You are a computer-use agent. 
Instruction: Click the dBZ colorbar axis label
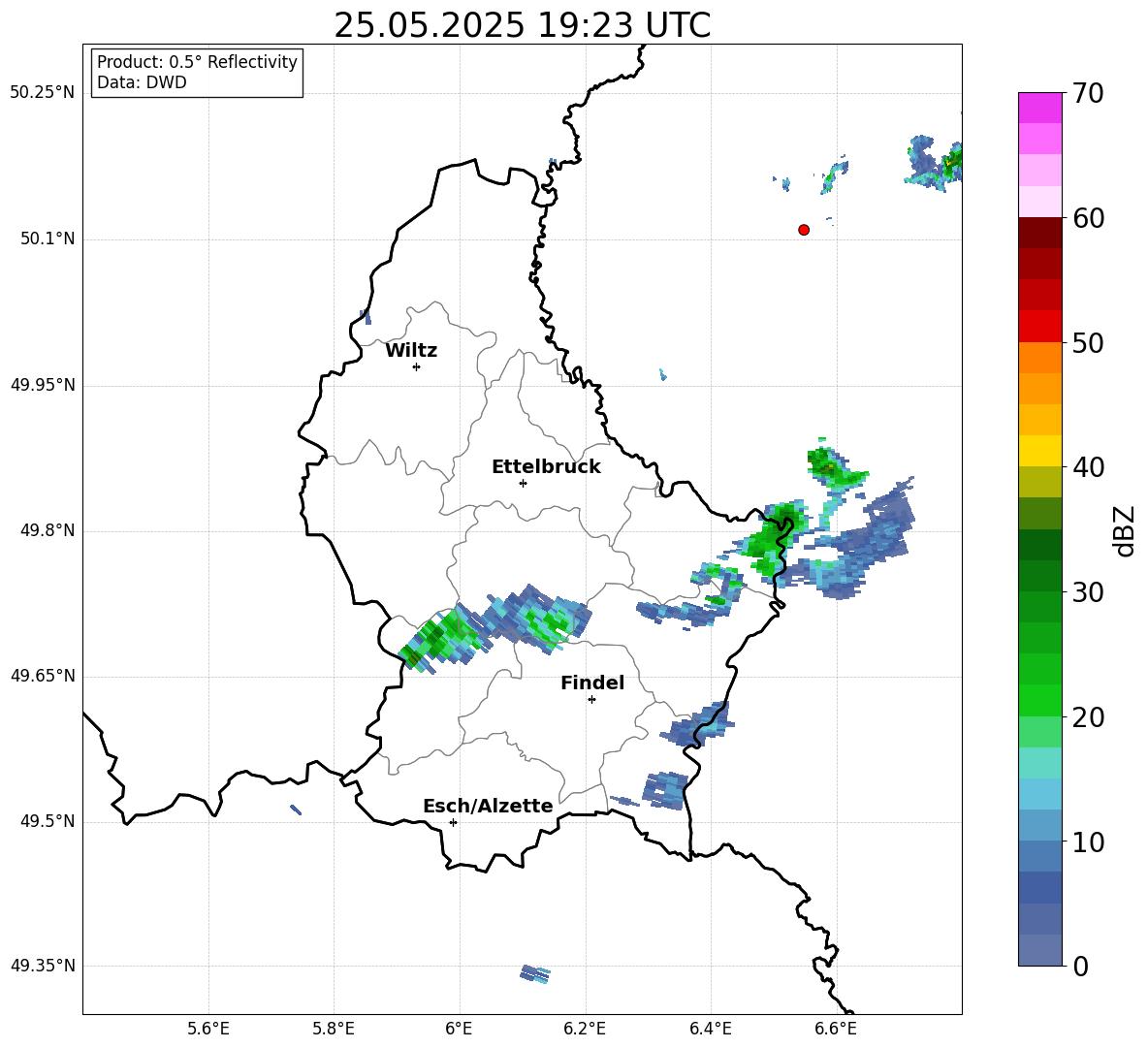point(1126,530)
